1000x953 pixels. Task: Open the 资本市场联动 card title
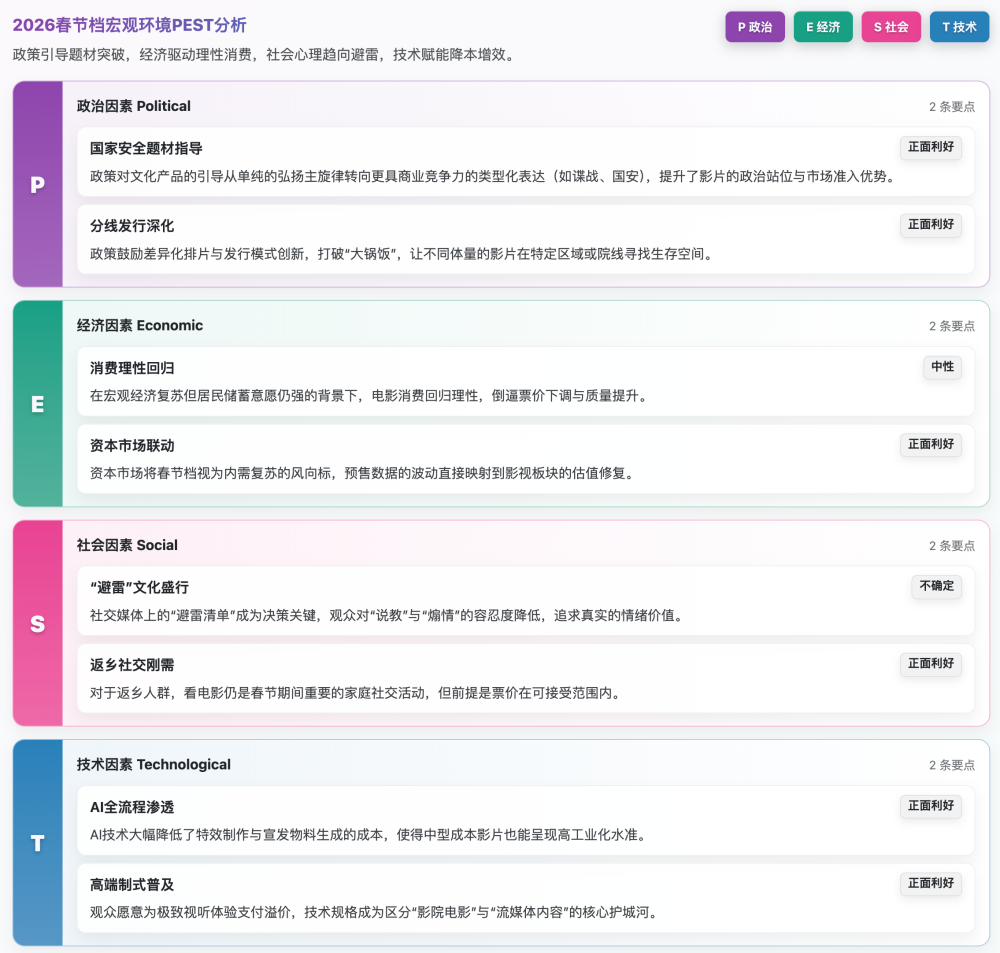click(x=132, y=445)
